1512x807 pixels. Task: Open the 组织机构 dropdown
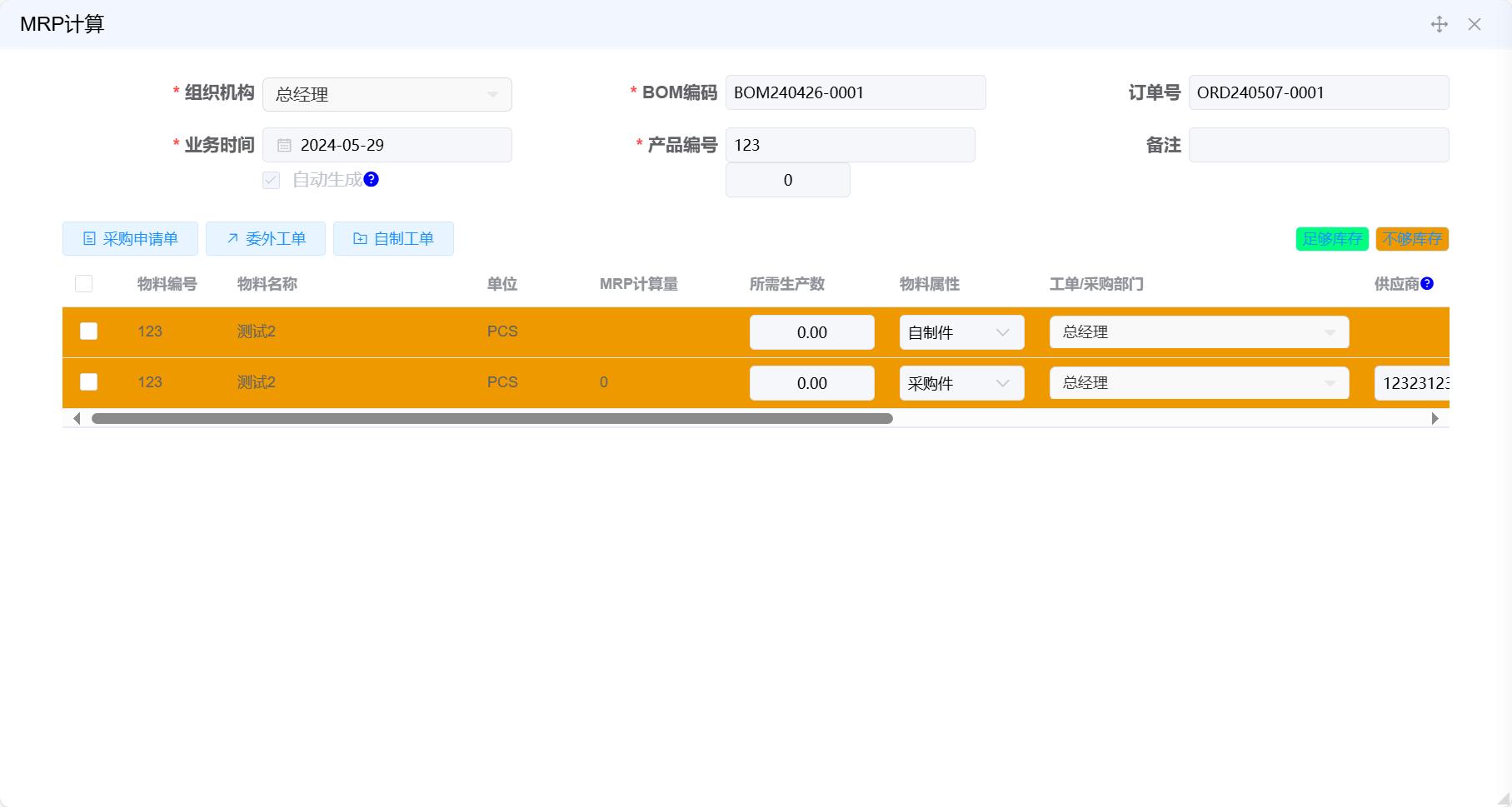(x=493, y=94)
